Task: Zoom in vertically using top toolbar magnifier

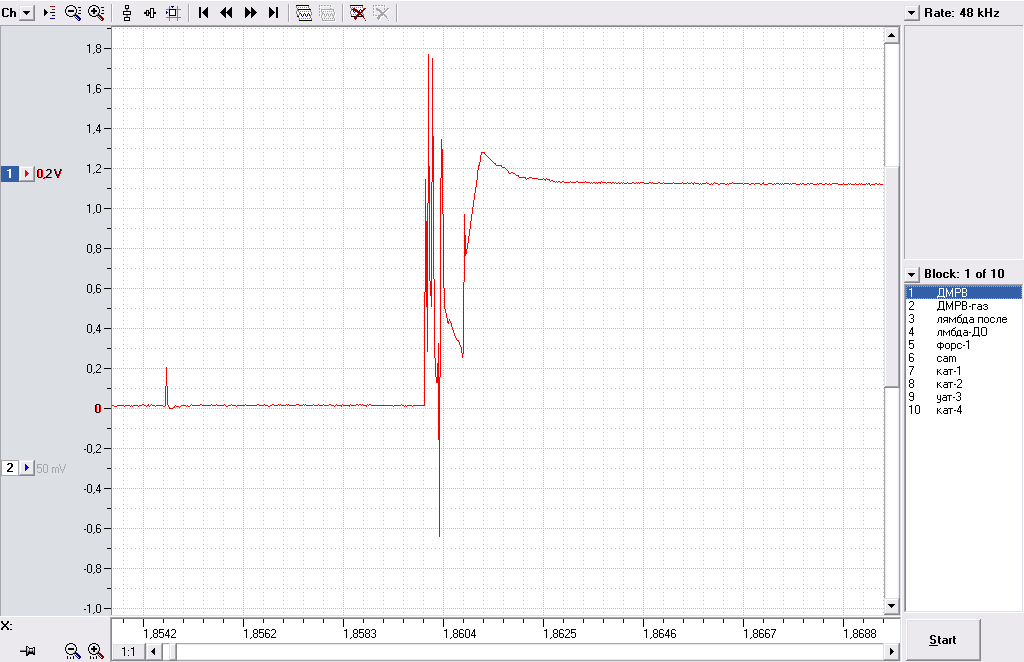Action: [x=96, y=13]
